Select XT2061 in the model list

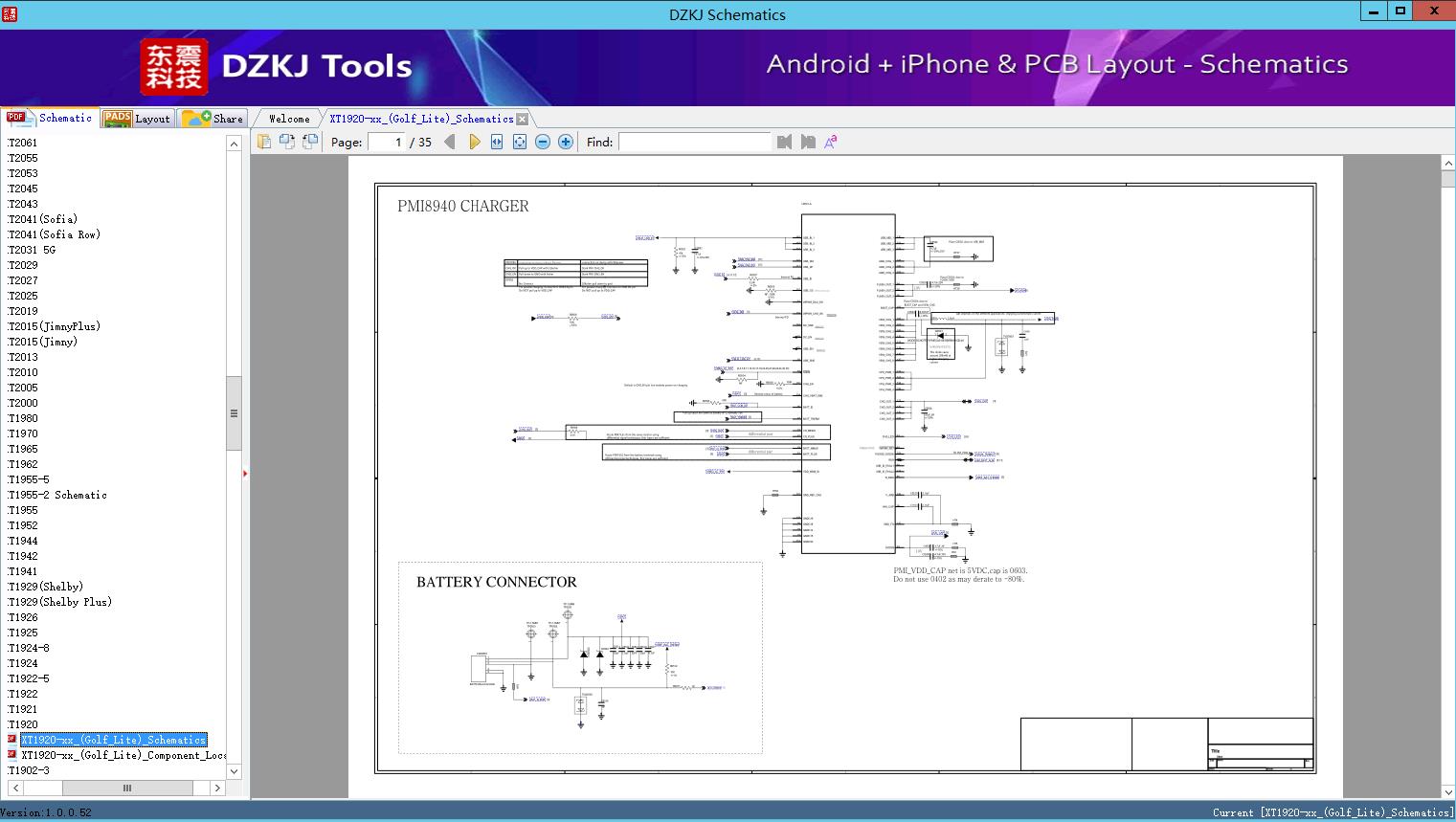23,143
